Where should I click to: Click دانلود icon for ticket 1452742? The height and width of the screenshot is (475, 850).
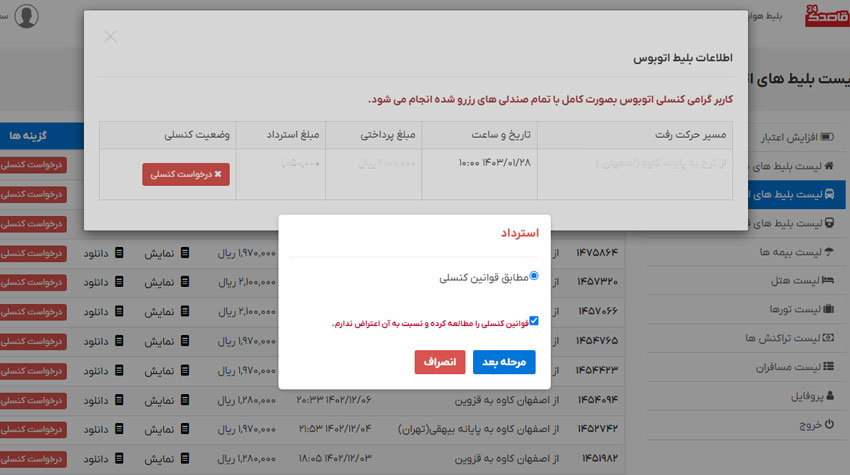pyautogui.click(x=119, y=429)
